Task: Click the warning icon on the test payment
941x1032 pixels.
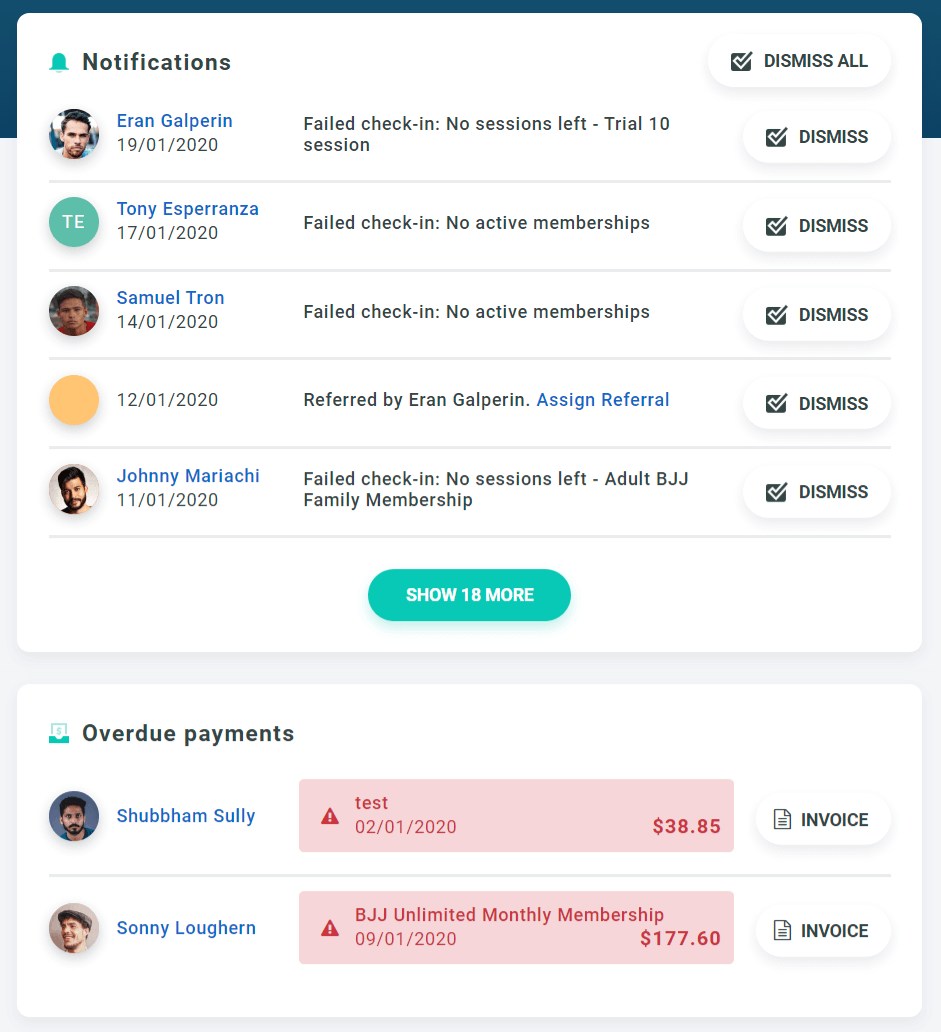Action: tap(330, 817)
